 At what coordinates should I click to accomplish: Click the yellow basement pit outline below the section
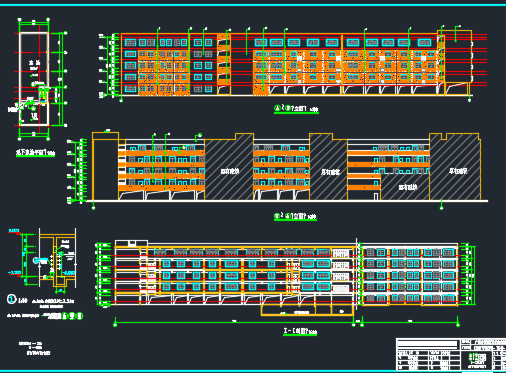click(x=307, y=310)
